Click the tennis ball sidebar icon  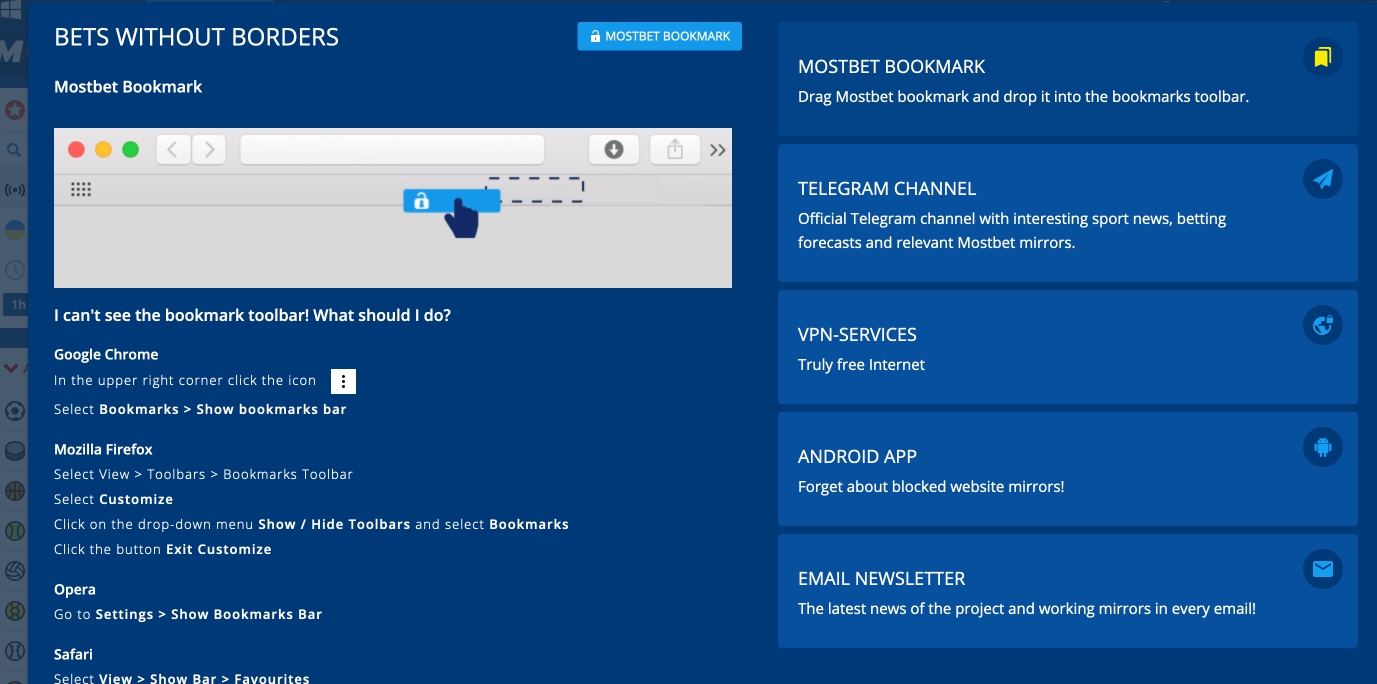(14, 531)
